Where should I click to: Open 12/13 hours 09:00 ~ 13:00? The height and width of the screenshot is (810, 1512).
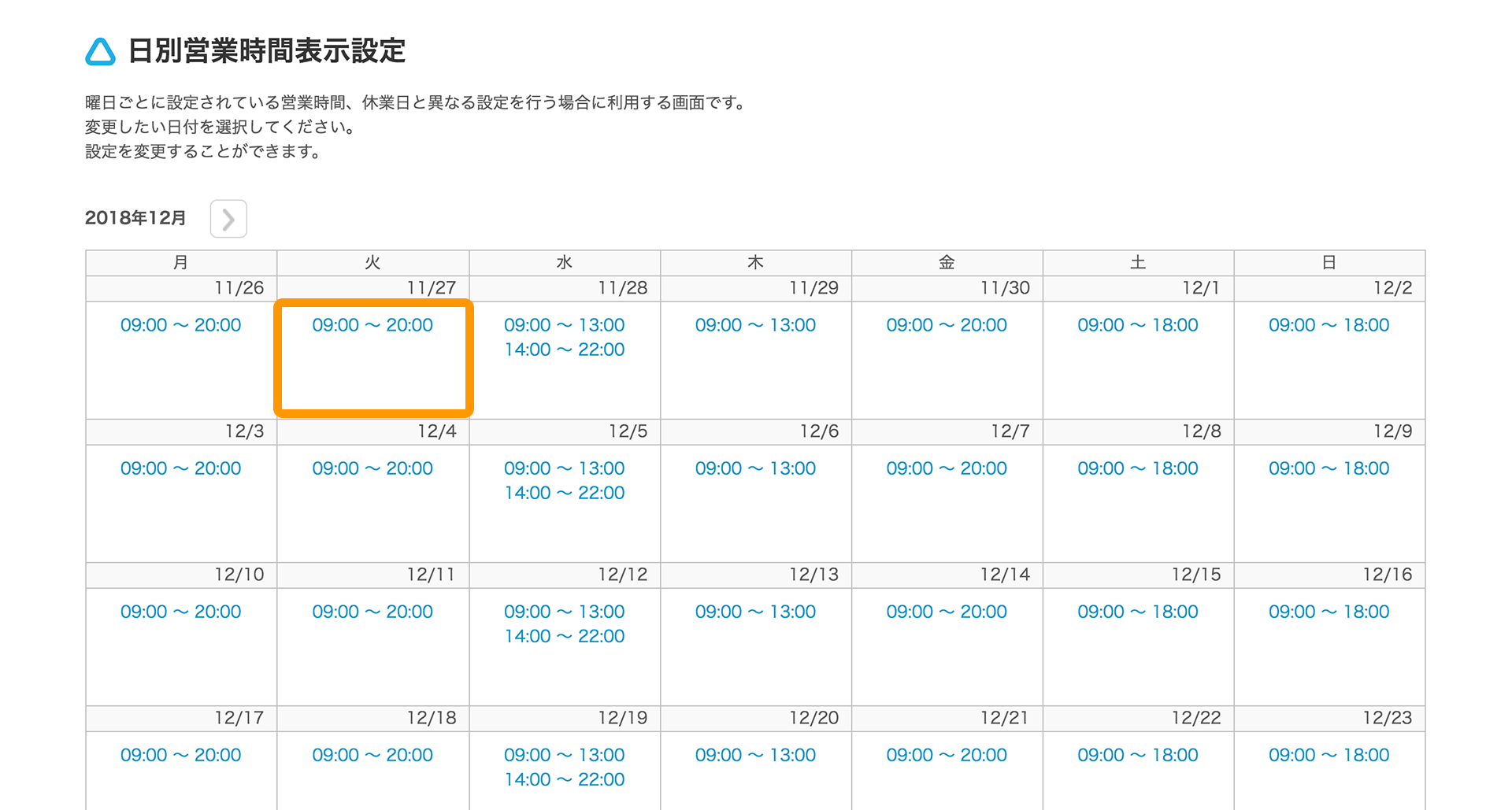pos(755,612)
